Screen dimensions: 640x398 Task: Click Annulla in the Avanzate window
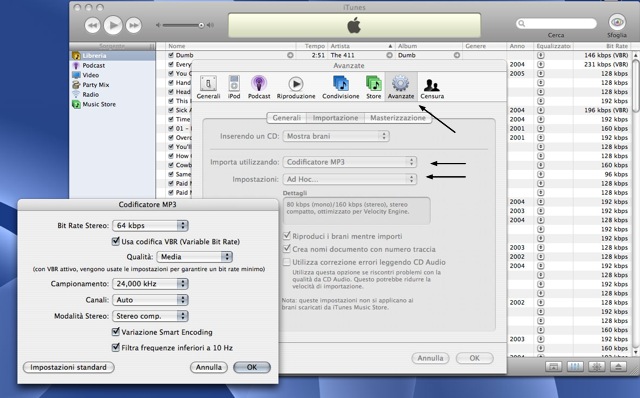pyautogui.click(x=430, y=358)
